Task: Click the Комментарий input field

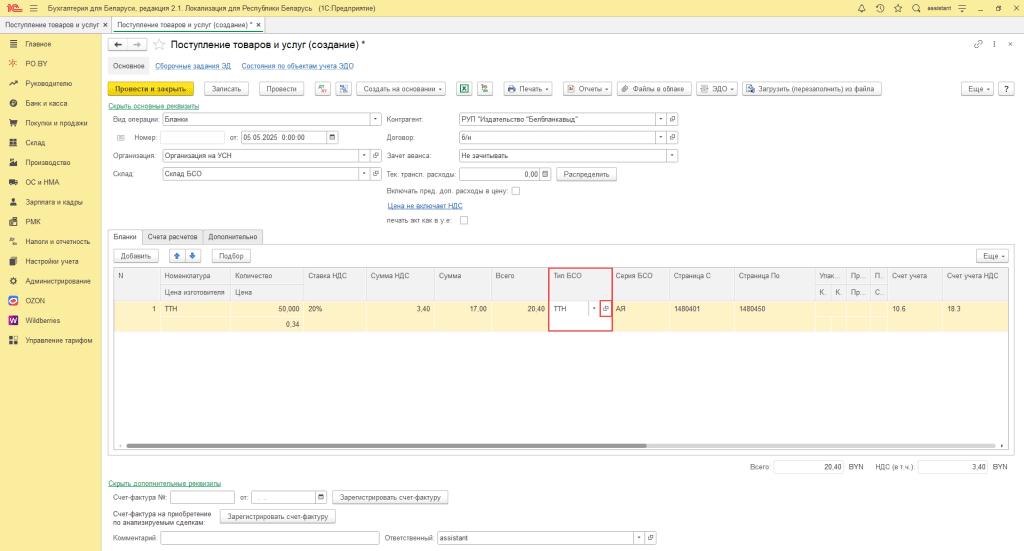Action: tap(270, 538)
